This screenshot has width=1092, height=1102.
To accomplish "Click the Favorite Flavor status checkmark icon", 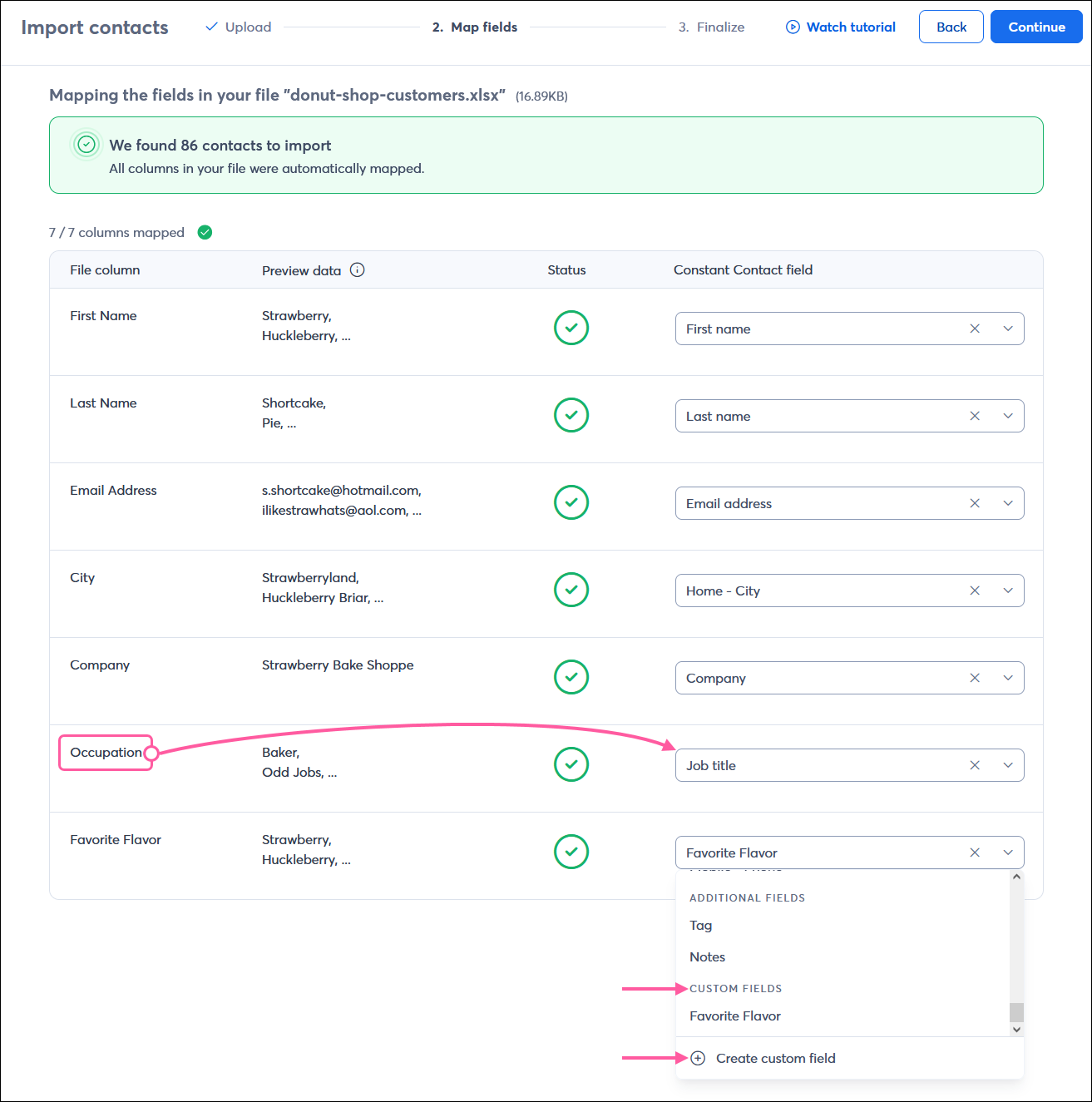I will [571, 852].
